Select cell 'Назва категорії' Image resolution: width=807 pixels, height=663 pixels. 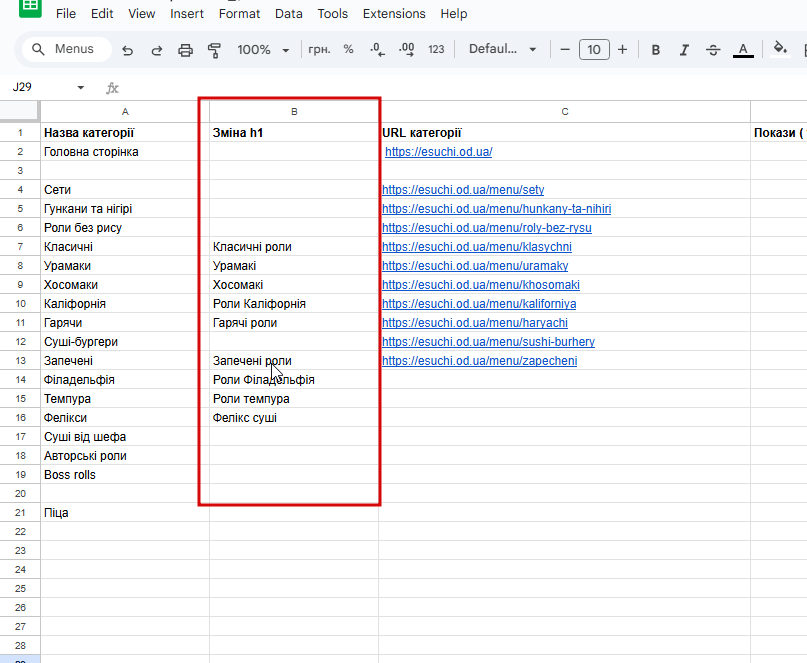tap(125, 133)
